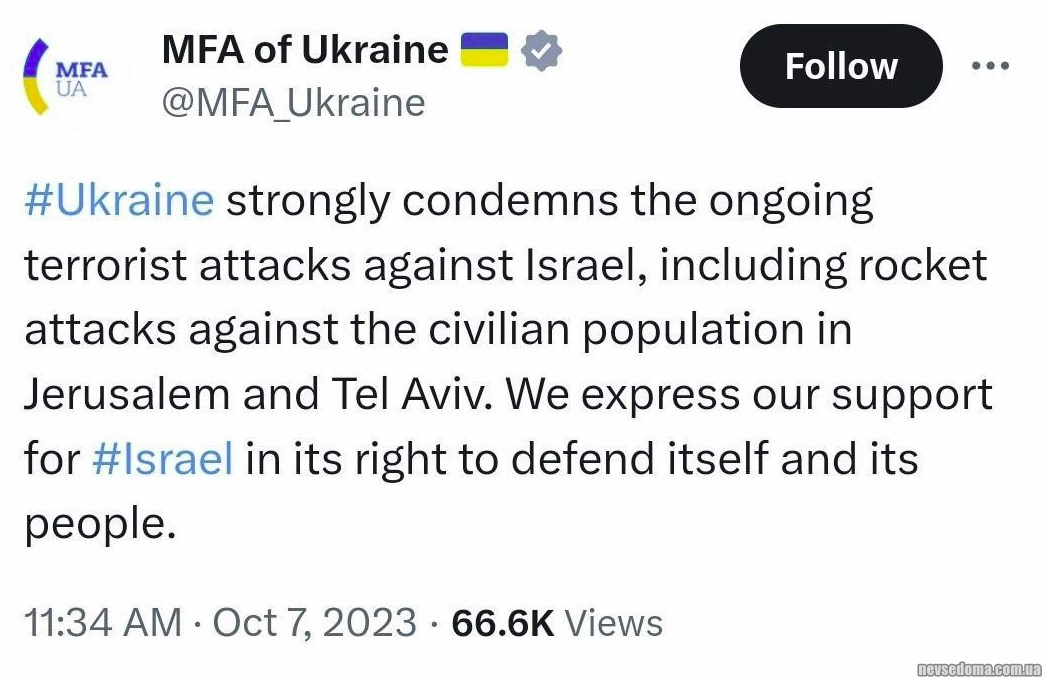Click the Ukraine flag emoji beside name
This screenshot has width=1043, height=678.
pyautogui.click(x=485, y=49)
